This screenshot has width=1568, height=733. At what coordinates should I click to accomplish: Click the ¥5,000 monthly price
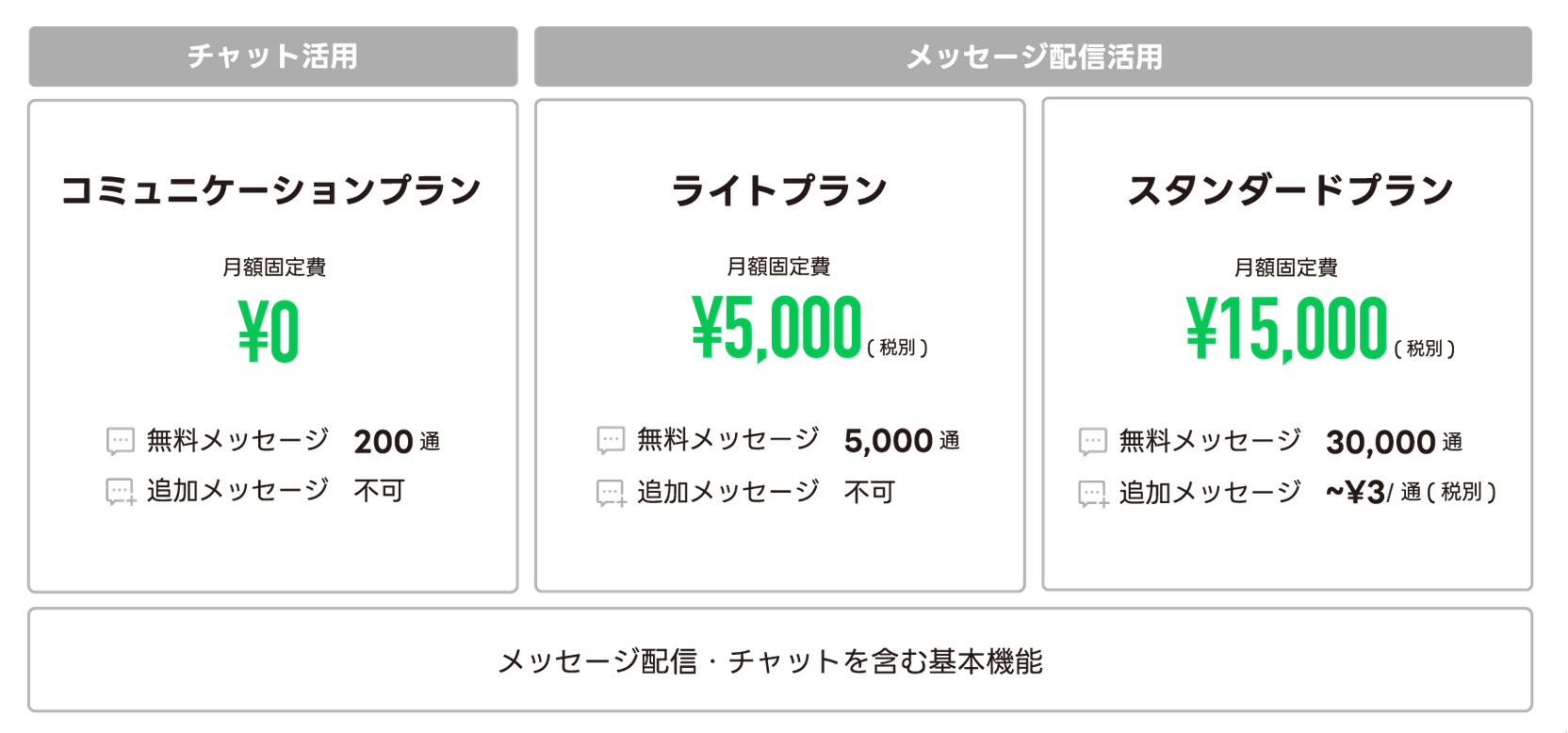pos(776,329)
